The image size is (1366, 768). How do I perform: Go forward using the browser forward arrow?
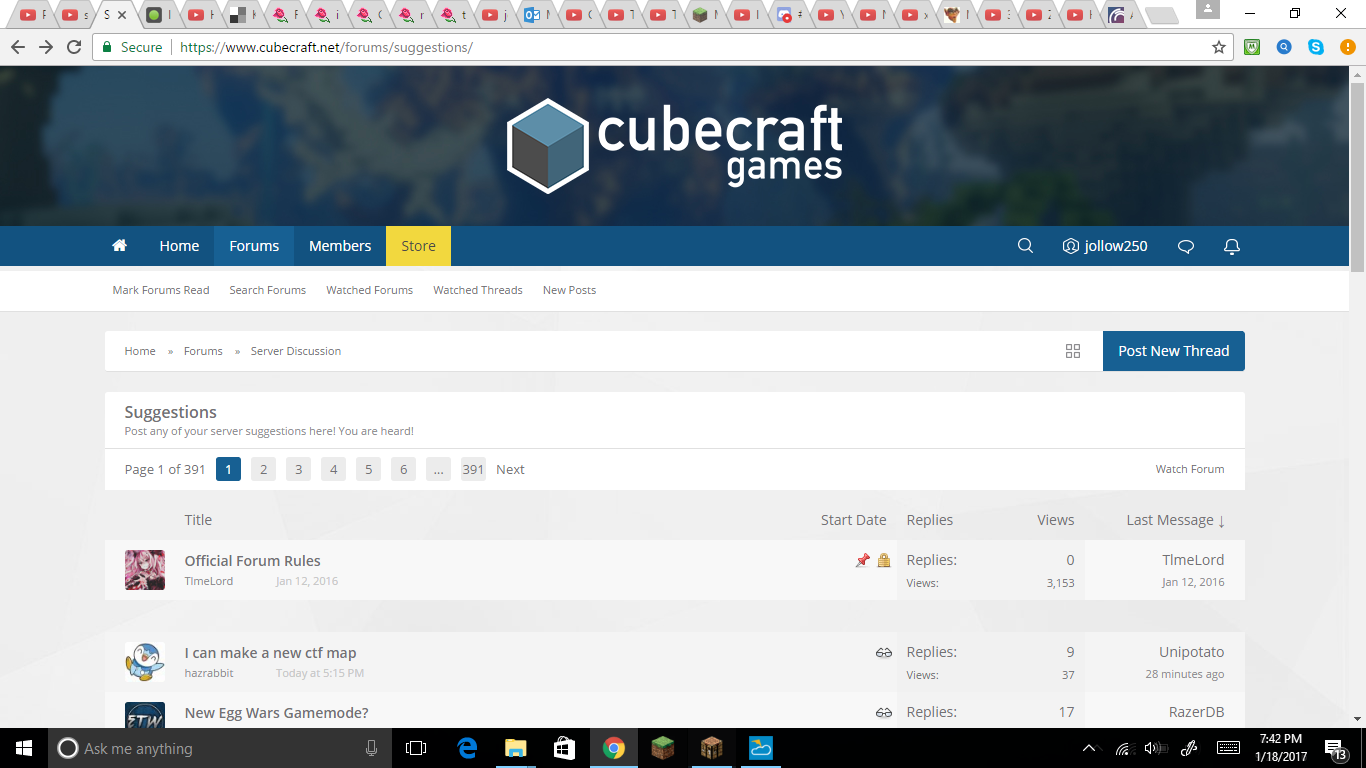(46, 47)
